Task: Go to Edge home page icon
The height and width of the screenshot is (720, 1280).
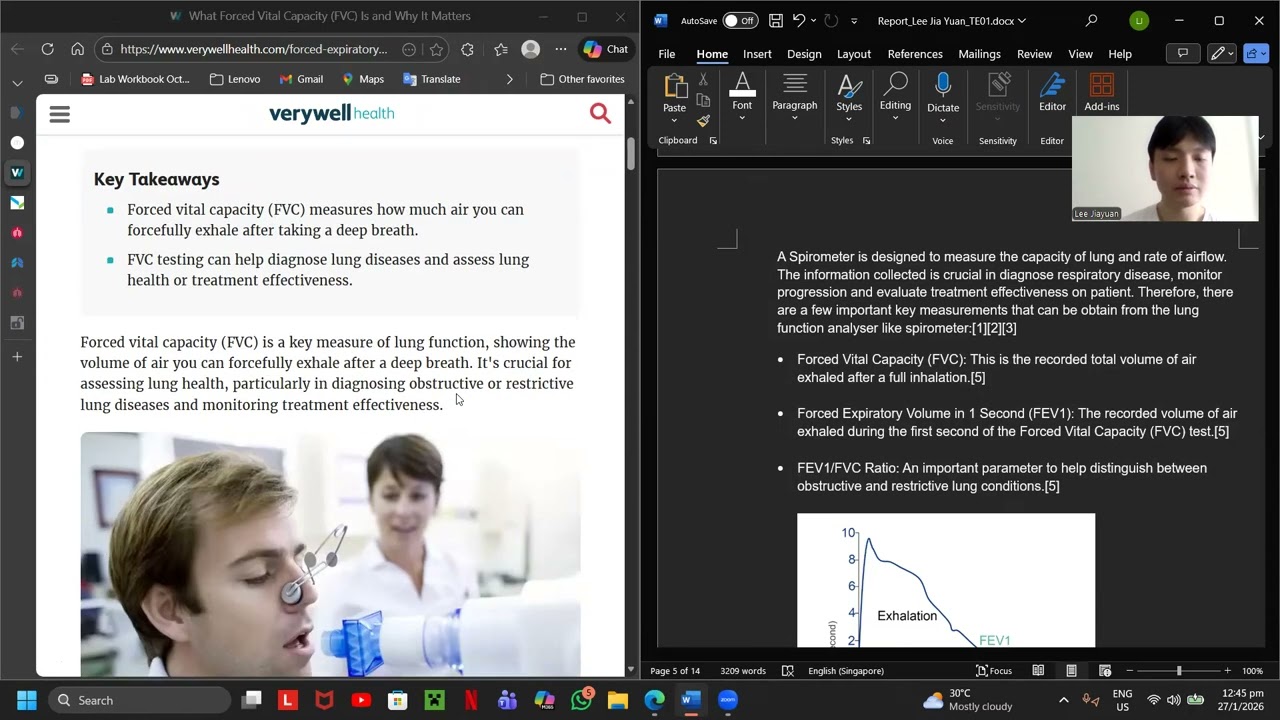Action: 77,49
